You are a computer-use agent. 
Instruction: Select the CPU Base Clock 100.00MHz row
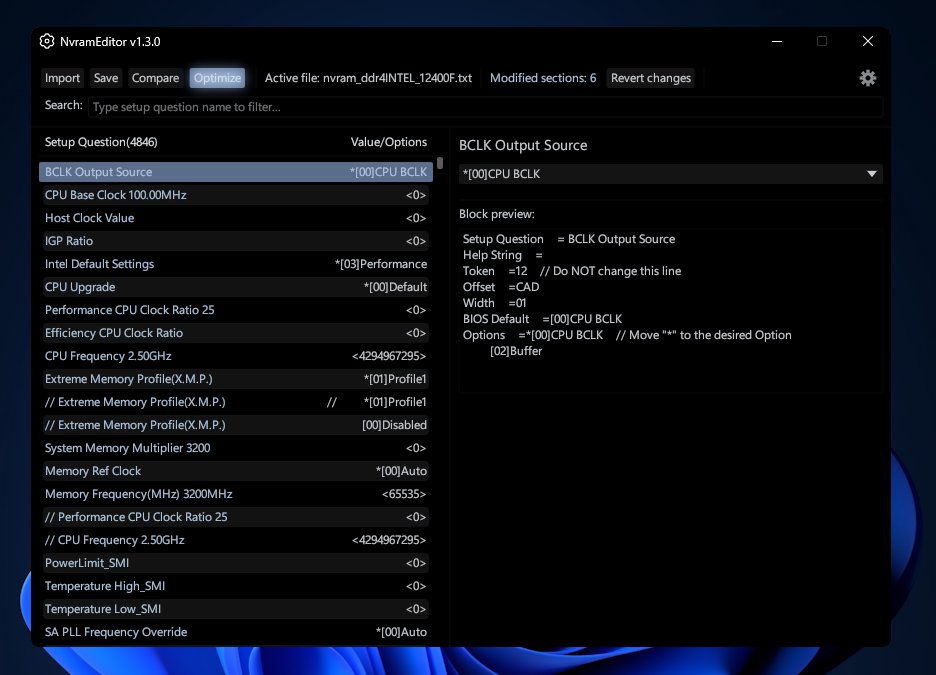pyautogui.click(x=236, y=195)
